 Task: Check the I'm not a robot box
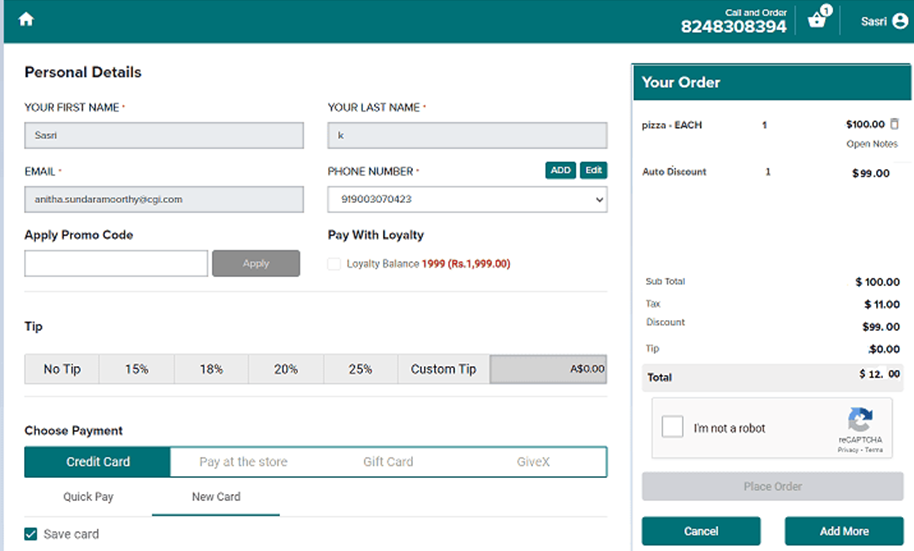[x=674, y=427]
